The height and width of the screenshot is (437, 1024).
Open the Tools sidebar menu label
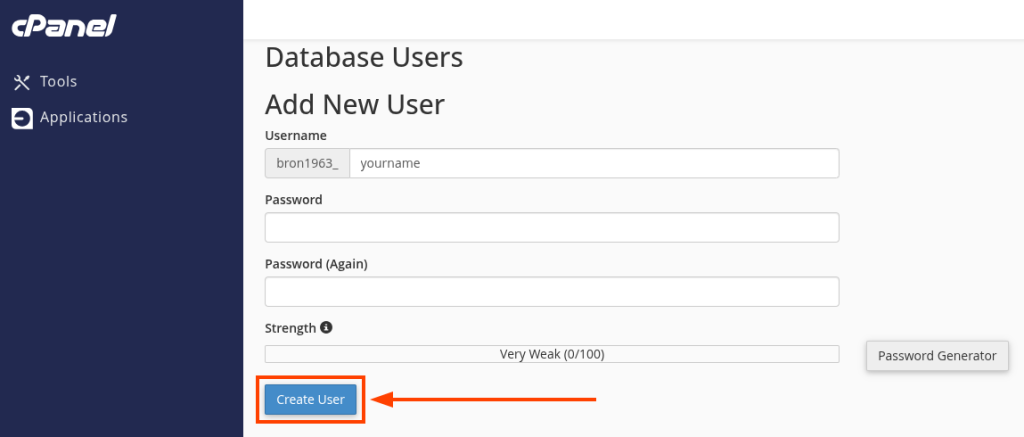point(58,82)
